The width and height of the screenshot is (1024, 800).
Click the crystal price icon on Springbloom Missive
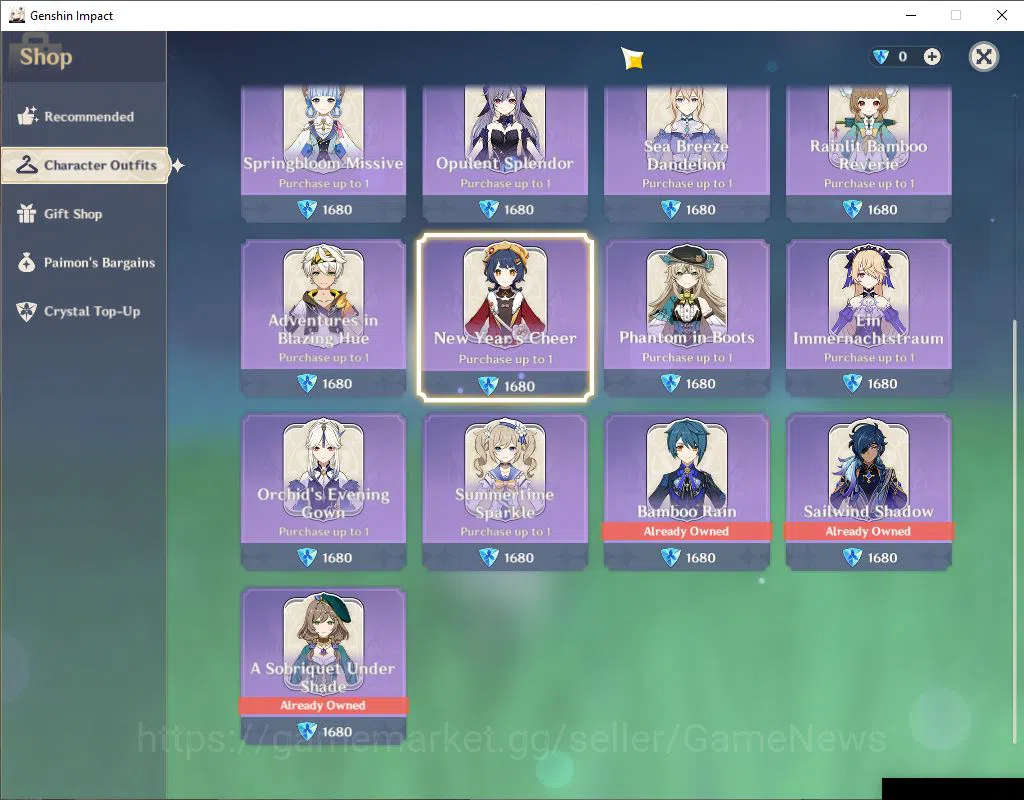[307, 209]
